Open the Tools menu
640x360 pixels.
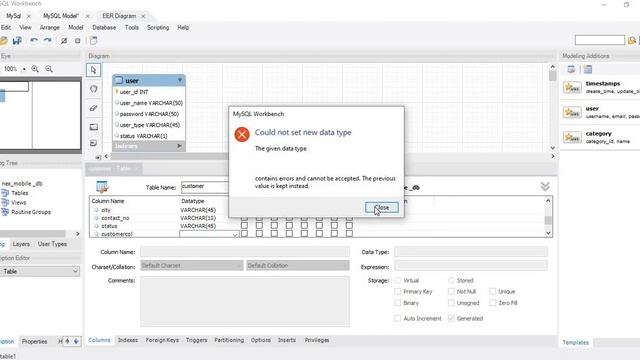coord(132,27)
